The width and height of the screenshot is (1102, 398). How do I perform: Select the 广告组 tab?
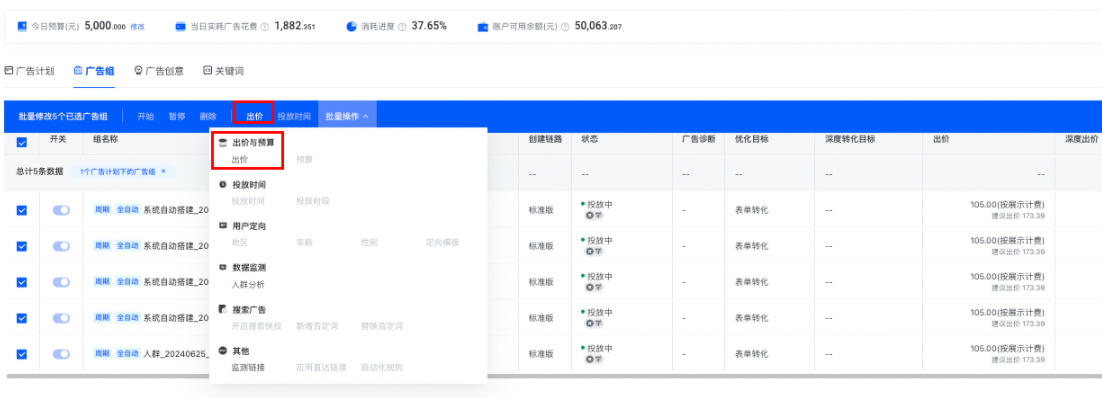point(94,70)
